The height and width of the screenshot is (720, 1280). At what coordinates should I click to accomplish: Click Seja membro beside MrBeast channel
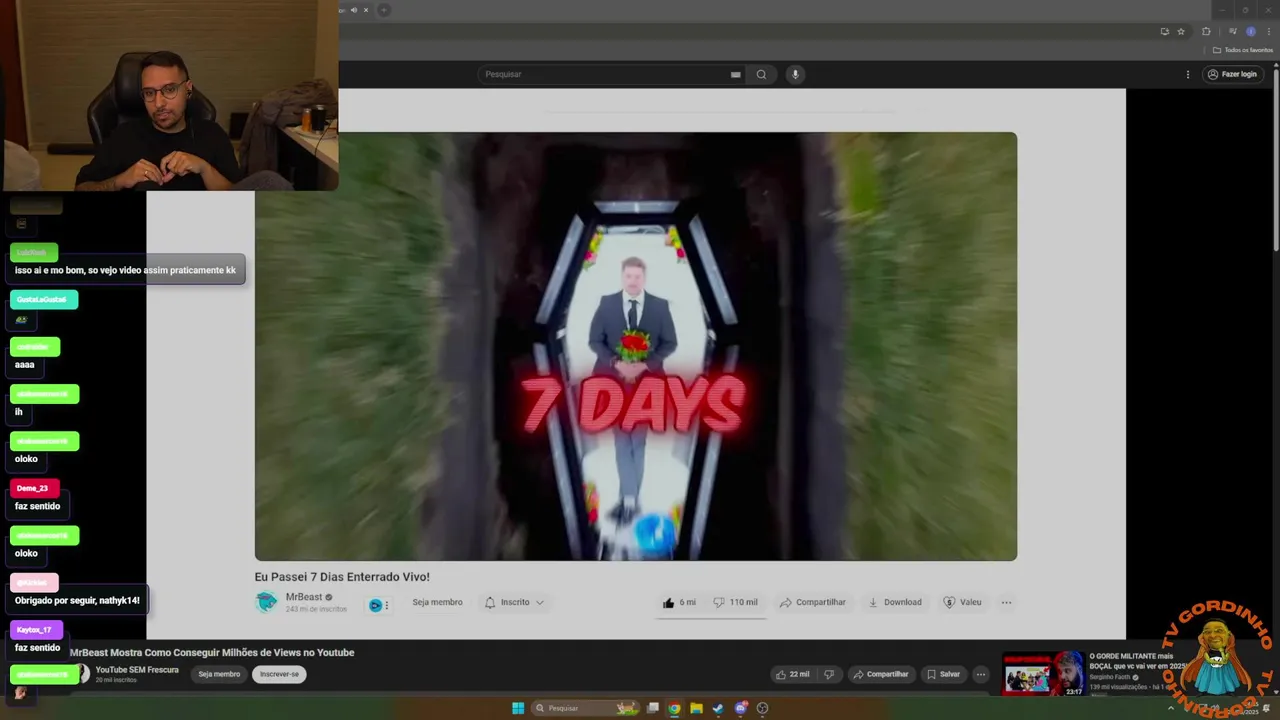click(x=437, y=602)
